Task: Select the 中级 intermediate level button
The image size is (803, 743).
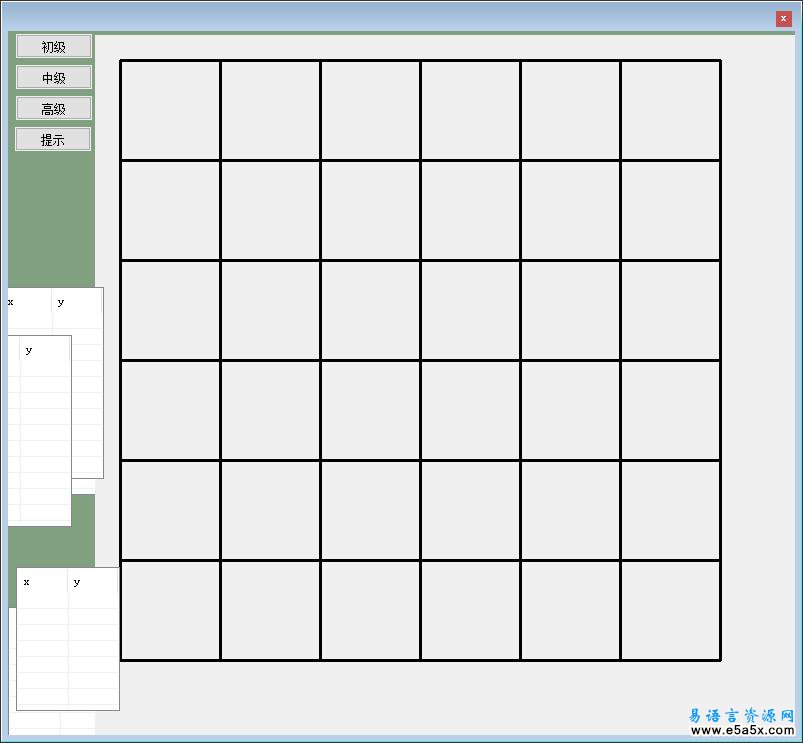Action: coord(54,78)
